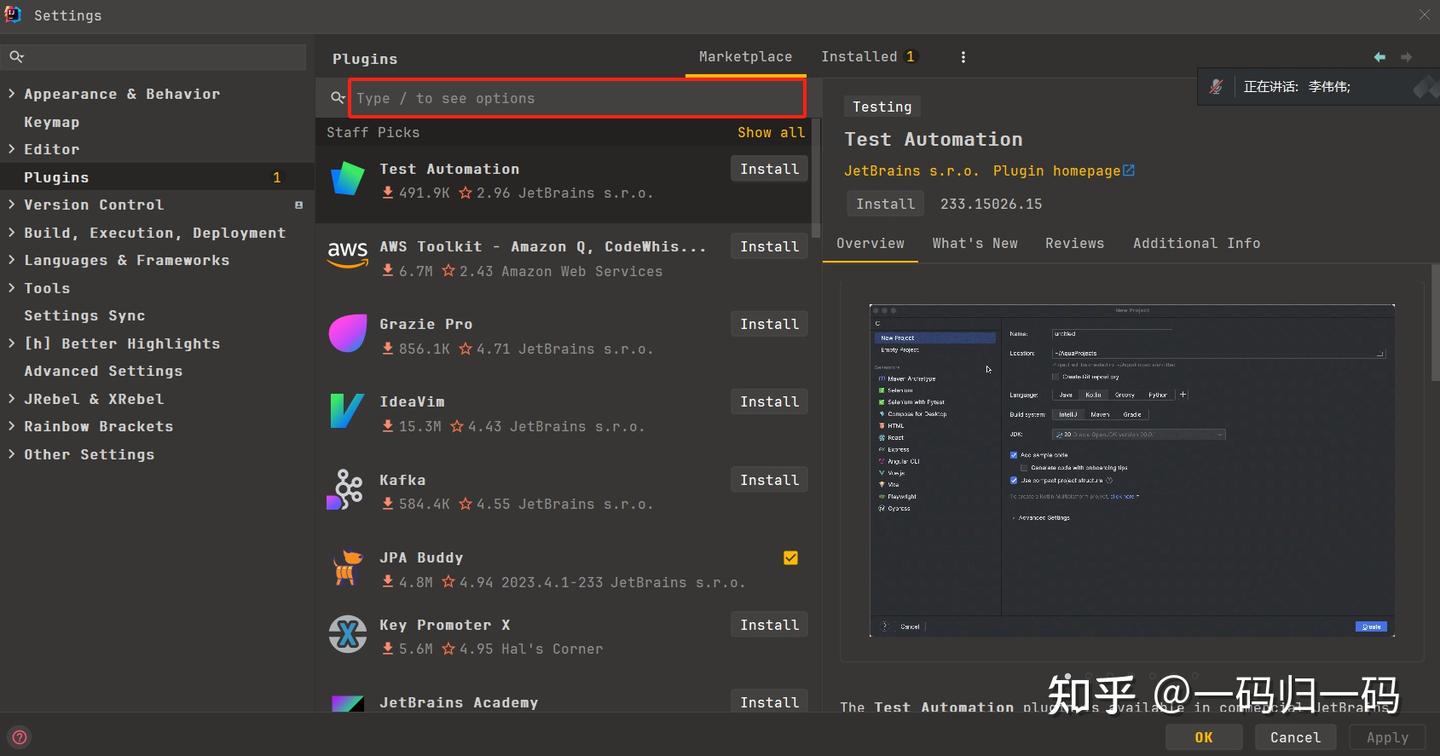Expand the Tools settings node
1440x756 pixels.
click(x=11, y=288)
